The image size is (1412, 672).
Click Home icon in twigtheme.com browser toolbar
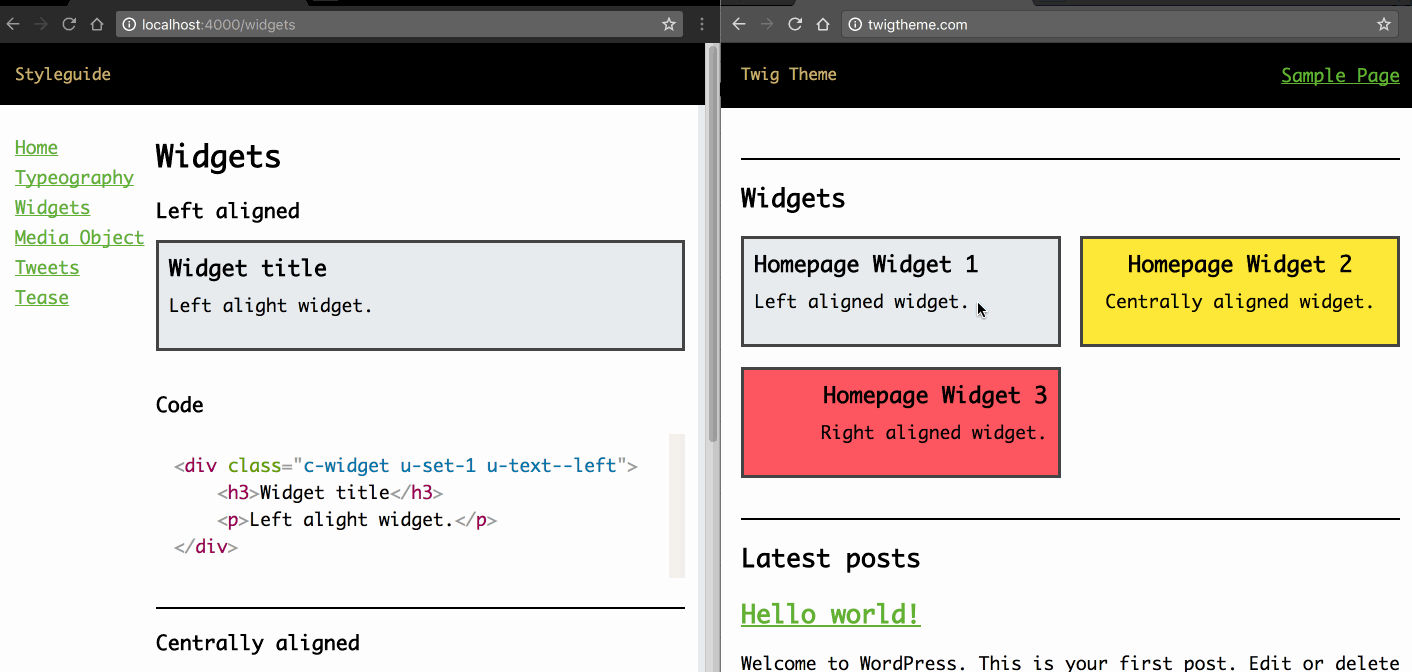(823, 24)
